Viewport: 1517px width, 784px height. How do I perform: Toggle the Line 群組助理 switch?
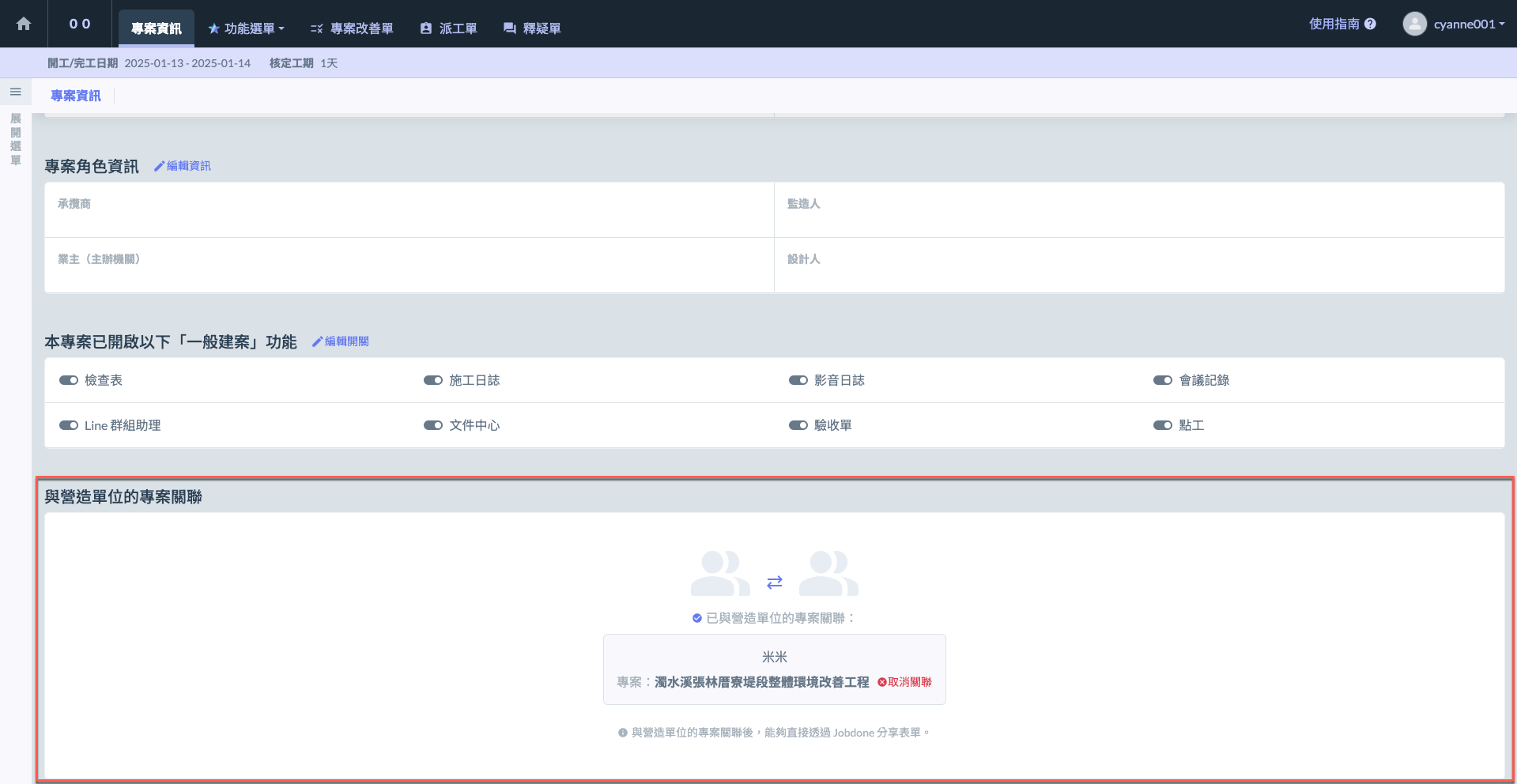click(69, 425)
